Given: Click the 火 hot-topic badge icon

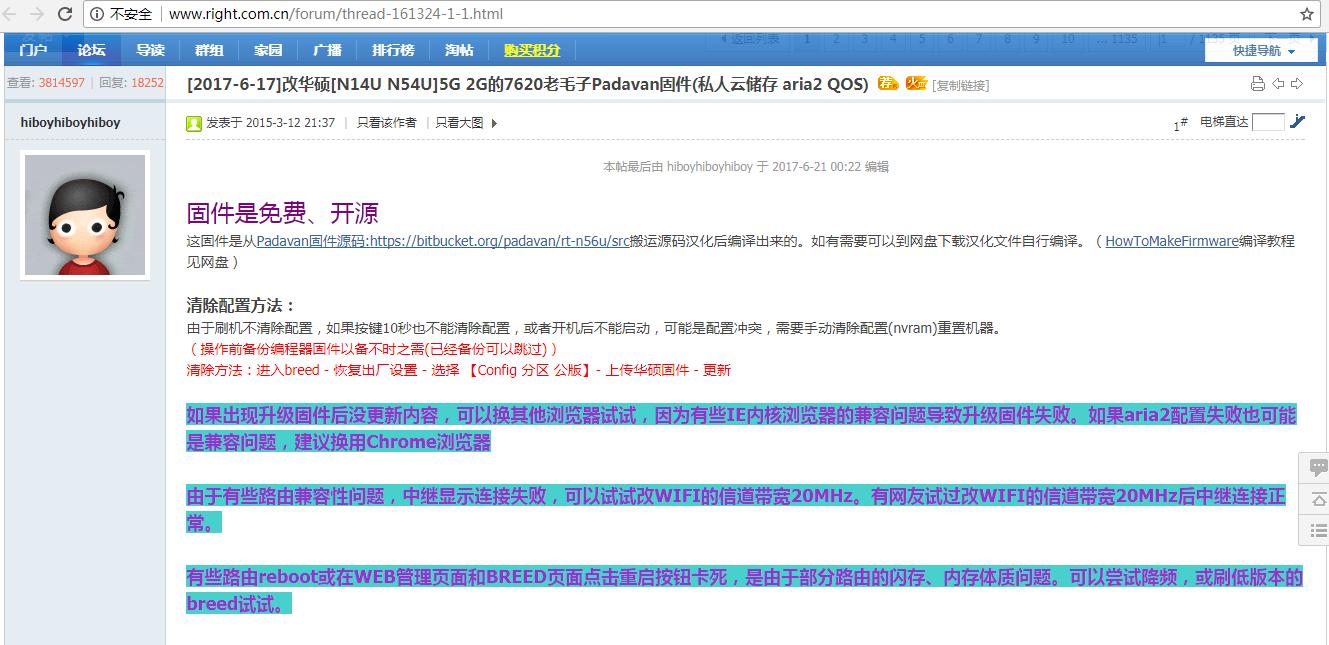Looking at the screenshot, I should tap(916, 85).
